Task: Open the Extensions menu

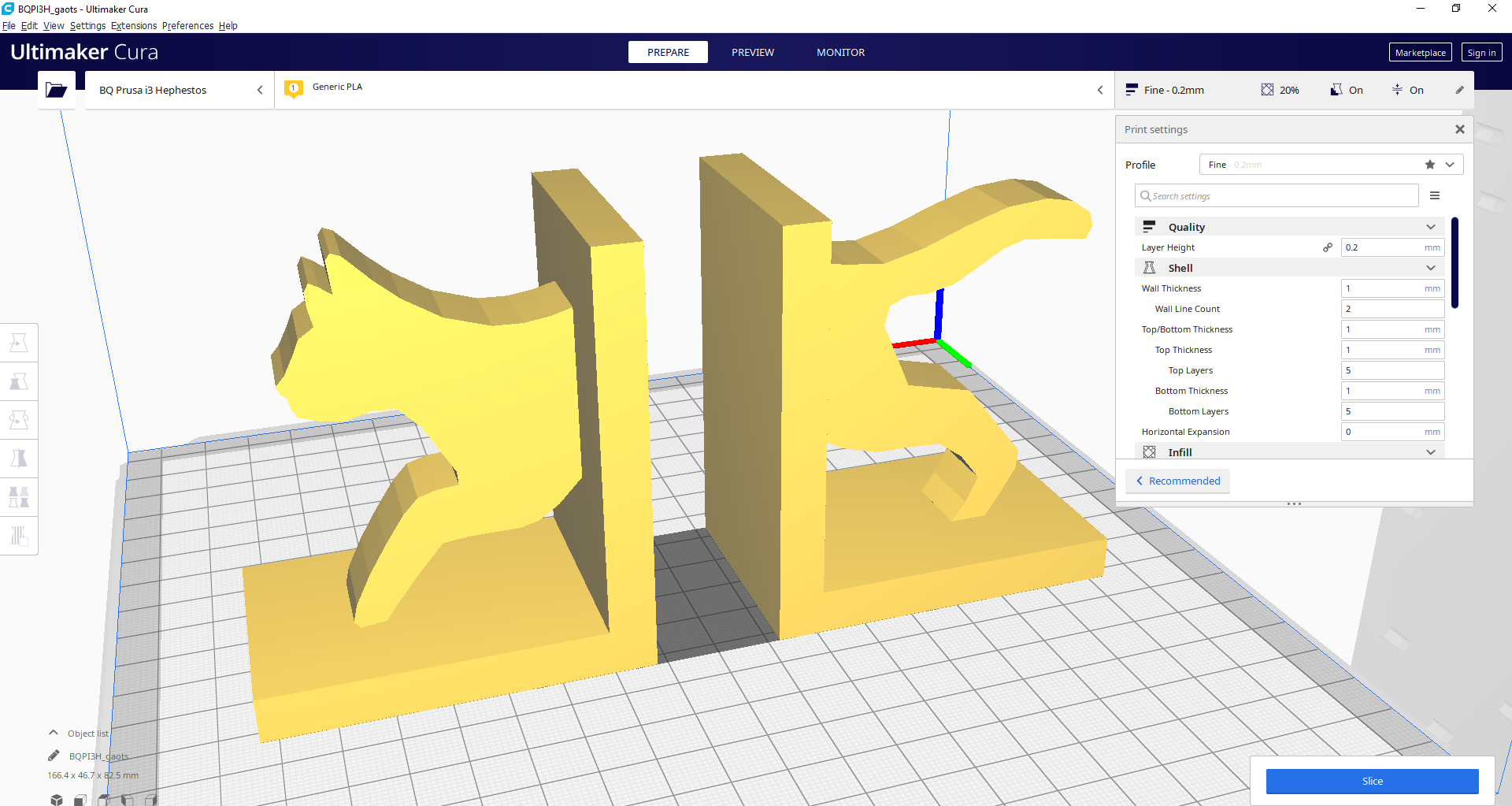Action: point(133,25)
